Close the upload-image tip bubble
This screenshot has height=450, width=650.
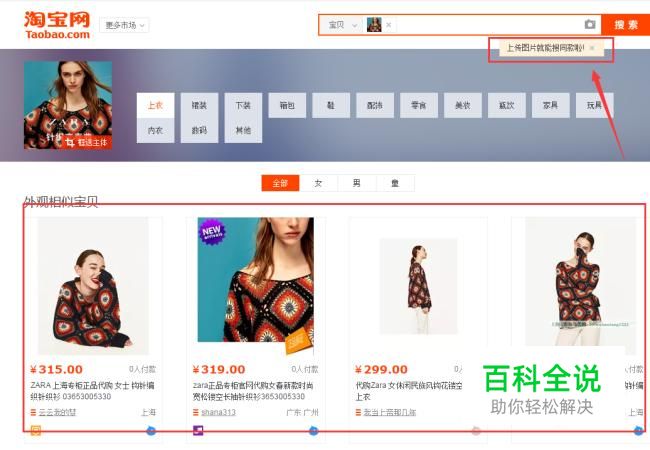point(592,48)
